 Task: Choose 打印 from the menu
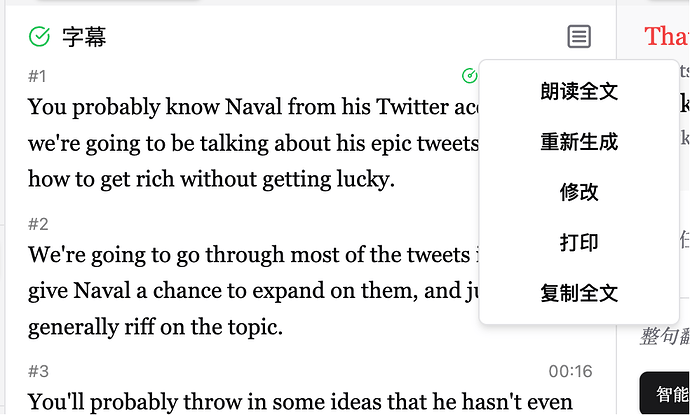[579, 243]
